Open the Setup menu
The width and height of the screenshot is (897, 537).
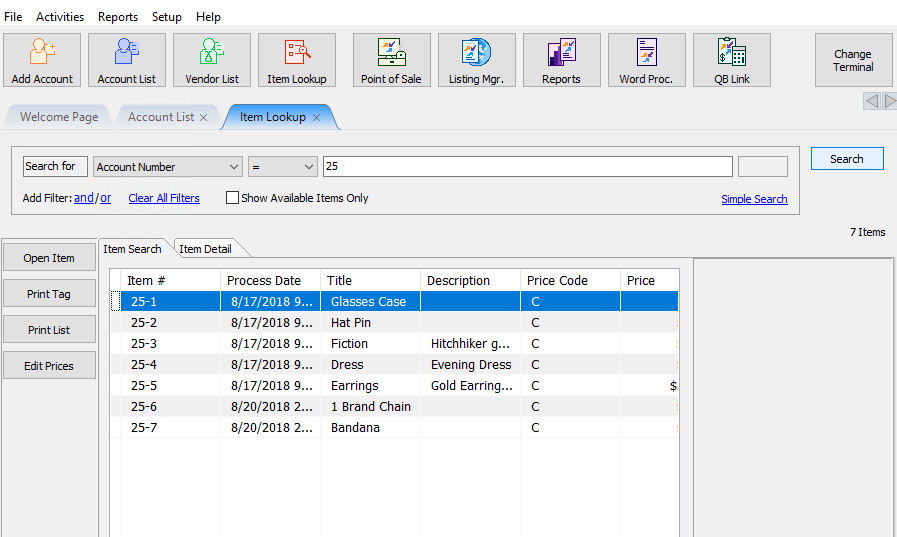coord(166,17)
